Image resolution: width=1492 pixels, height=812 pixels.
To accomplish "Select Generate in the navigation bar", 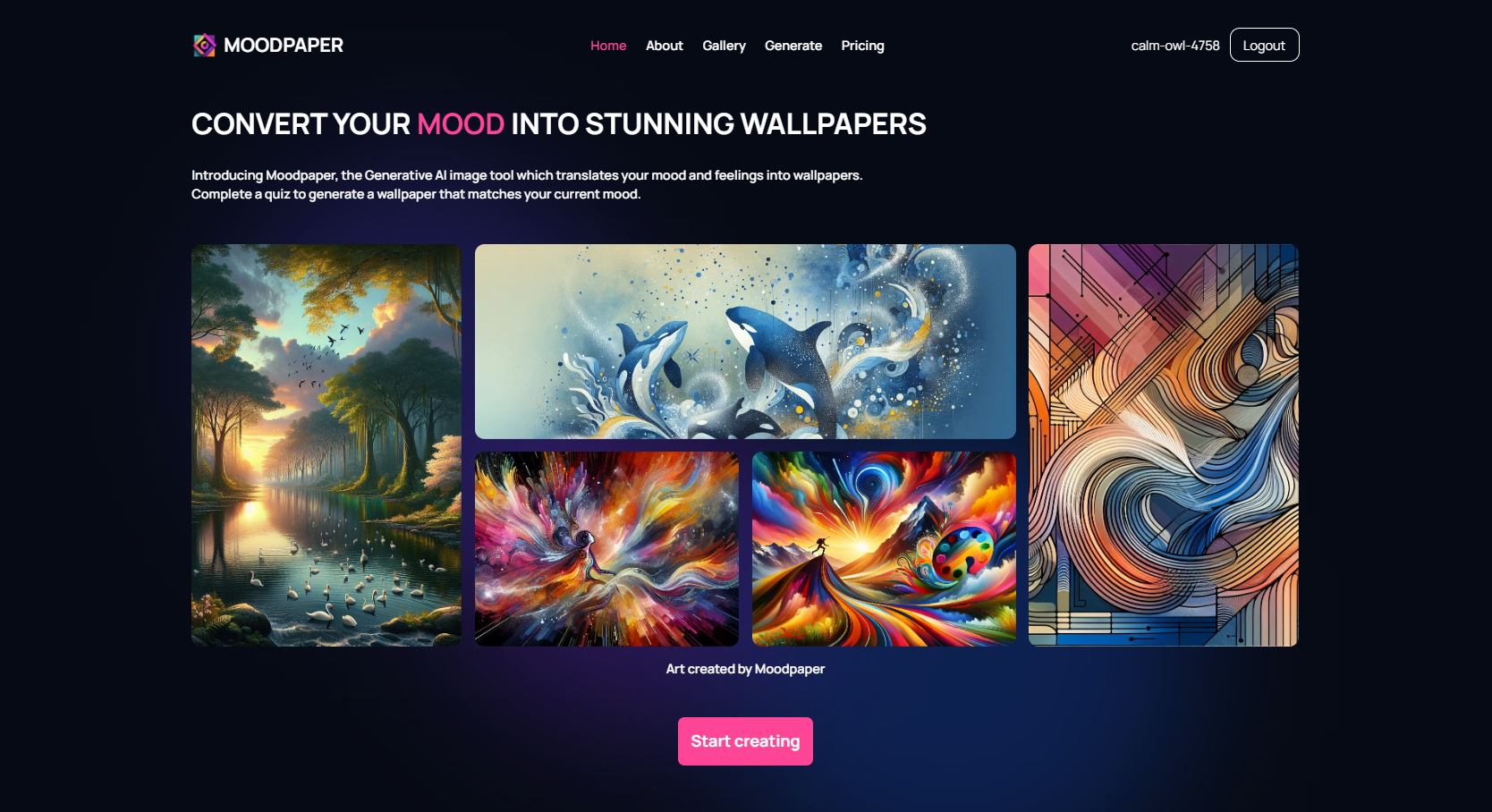I will (793, 46).
